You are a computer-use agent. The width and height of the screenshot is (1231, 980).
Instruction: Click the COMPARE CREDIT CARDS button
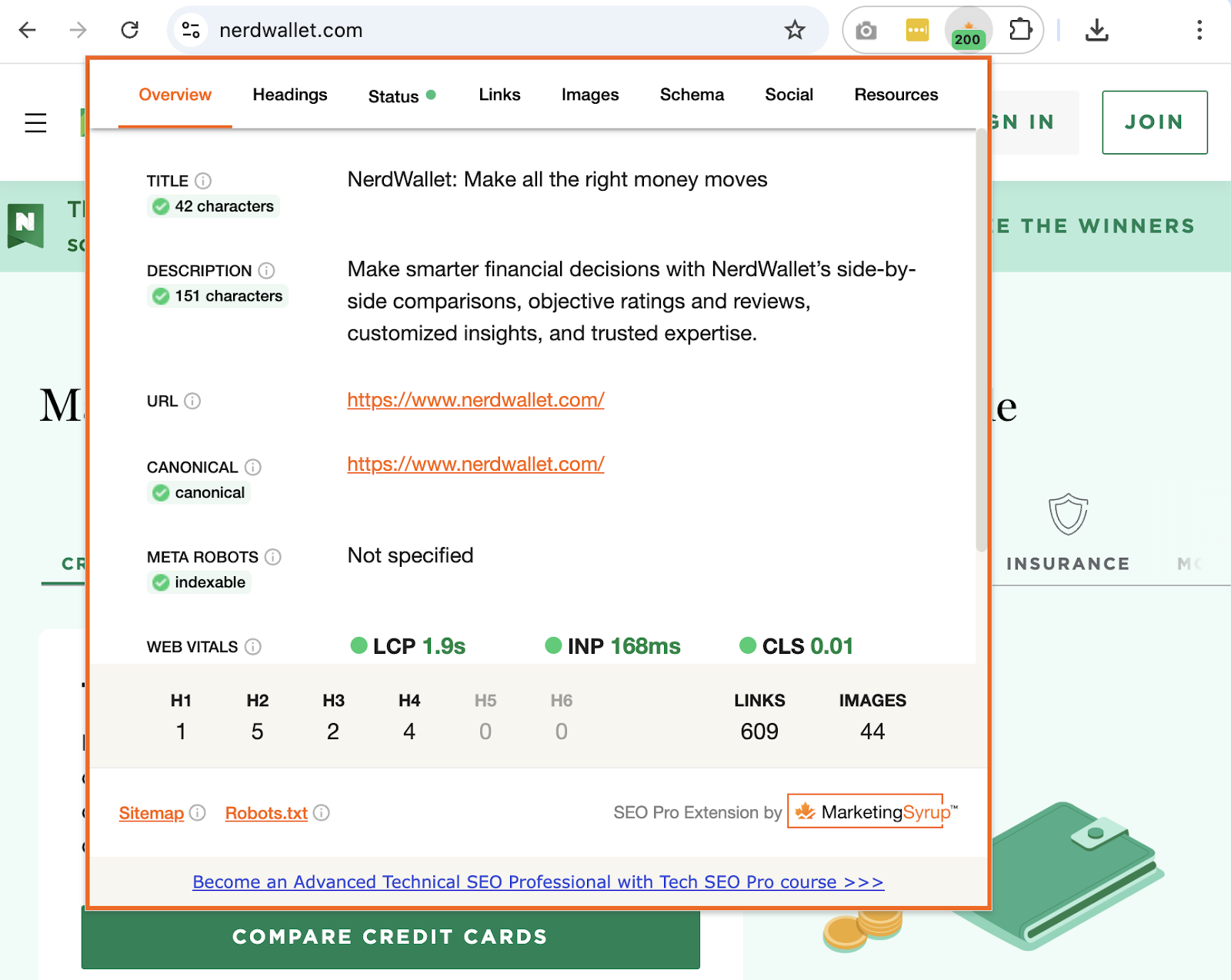[x=390, y=937]
